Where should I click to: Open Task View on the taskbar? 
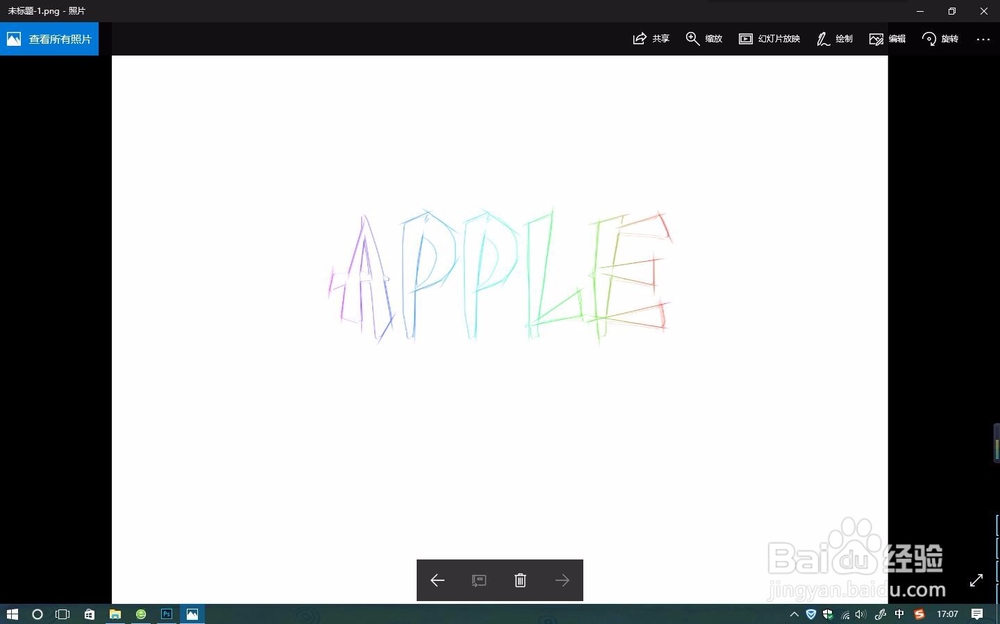[x=62, y=614]
